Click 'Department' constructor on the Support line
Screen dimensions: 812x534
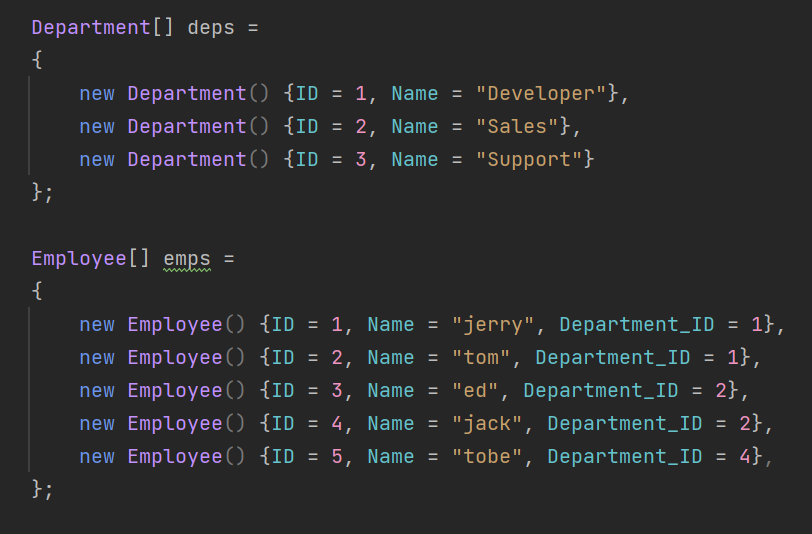point(186,160)
